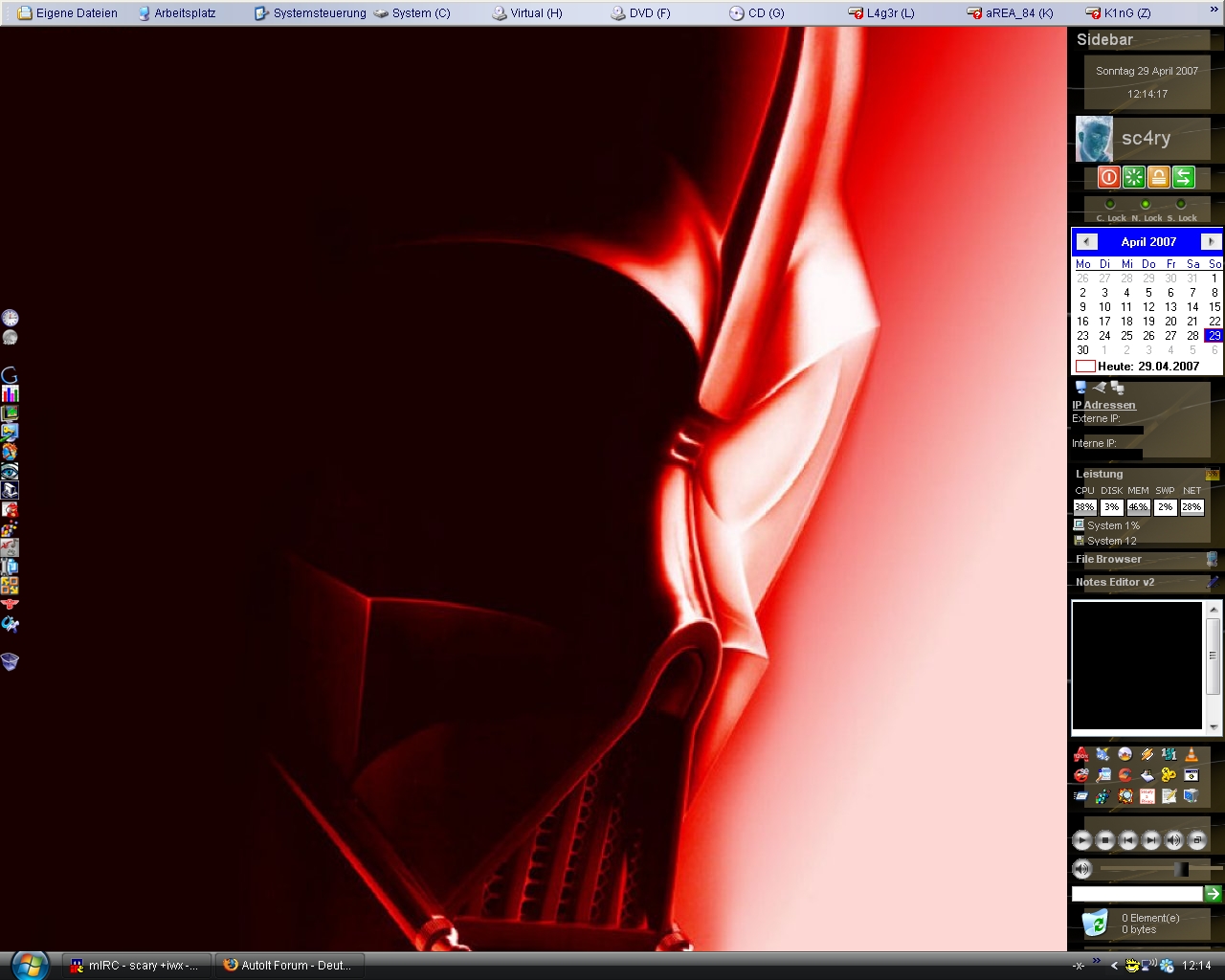This screenshot has height=980, width=1225.
Task: Open the VLC cone icon in launcher grid
Action: click(1191, 755)
